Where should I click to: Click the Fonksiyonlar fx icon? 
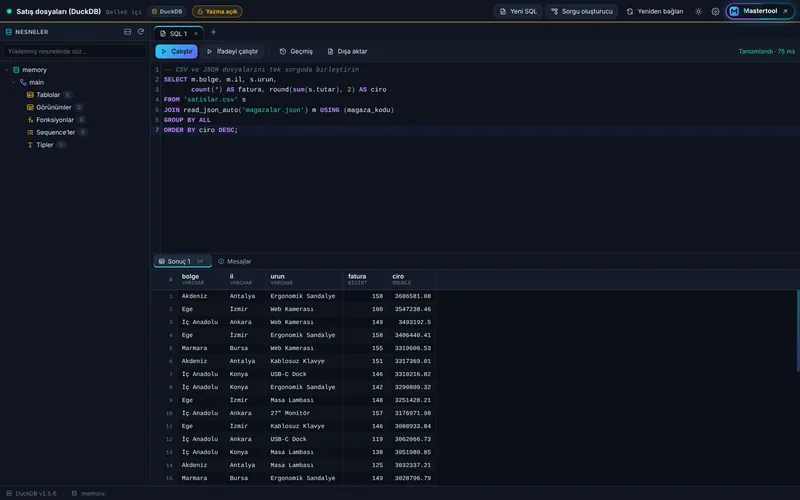click(x=30, y=120)
